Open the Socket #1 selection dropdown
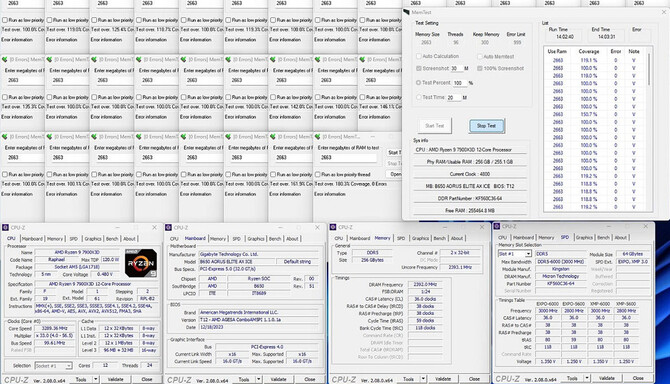 [x=68, y=366]
